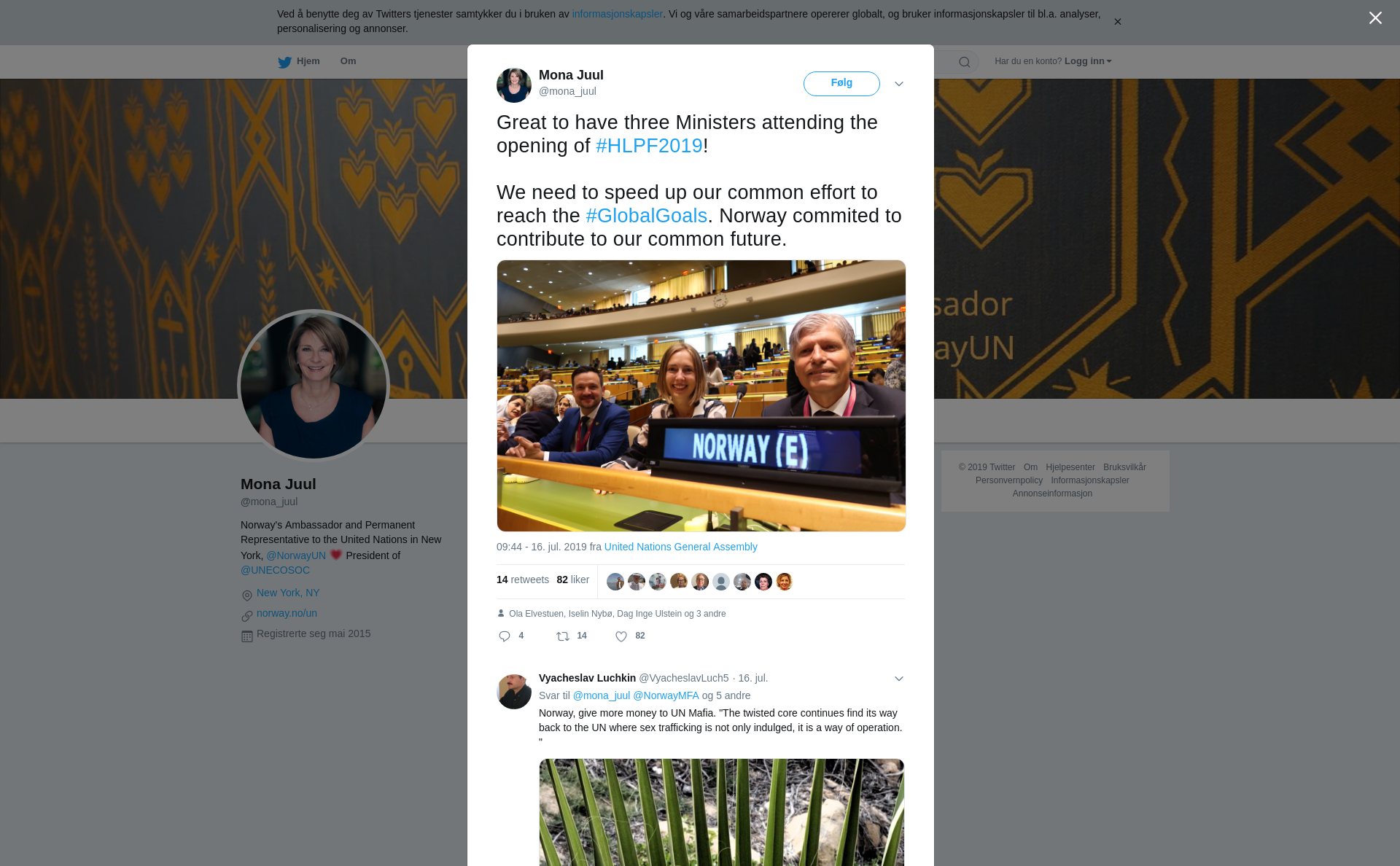Viewport: 1400px width, 866px height.
Task: Open the #HLPF2019 hashtag link
Action: (649, 146)
